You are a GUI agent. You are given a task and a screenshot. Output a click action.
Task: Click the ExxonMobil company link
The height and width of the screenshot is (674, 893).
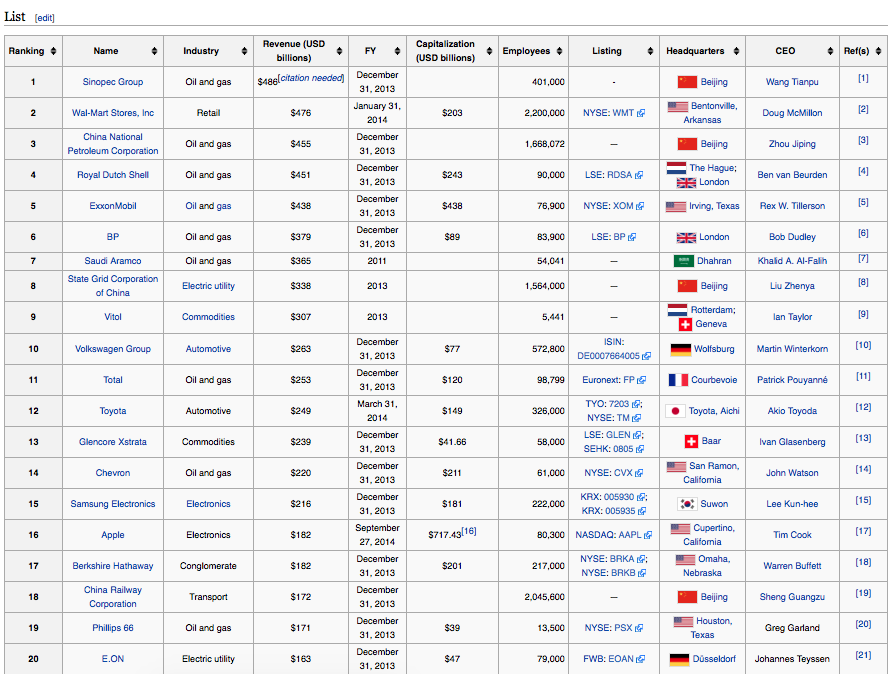pos(113,206)
